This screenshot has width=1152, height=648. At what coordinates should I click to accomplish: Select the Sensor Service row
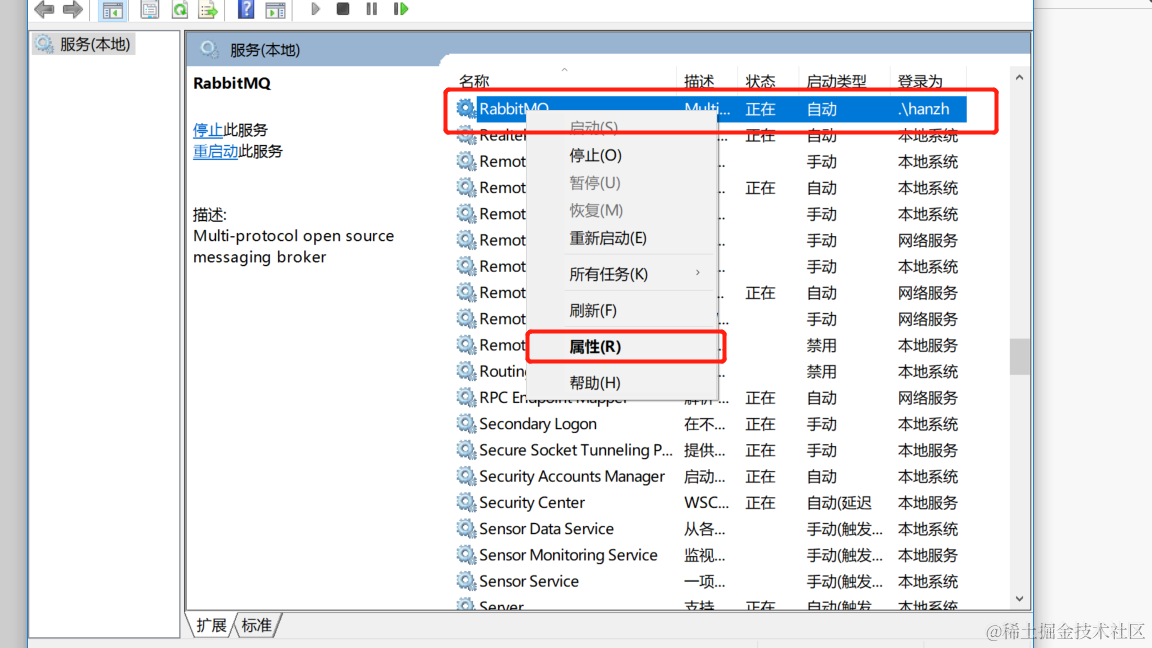click(710, 581)
